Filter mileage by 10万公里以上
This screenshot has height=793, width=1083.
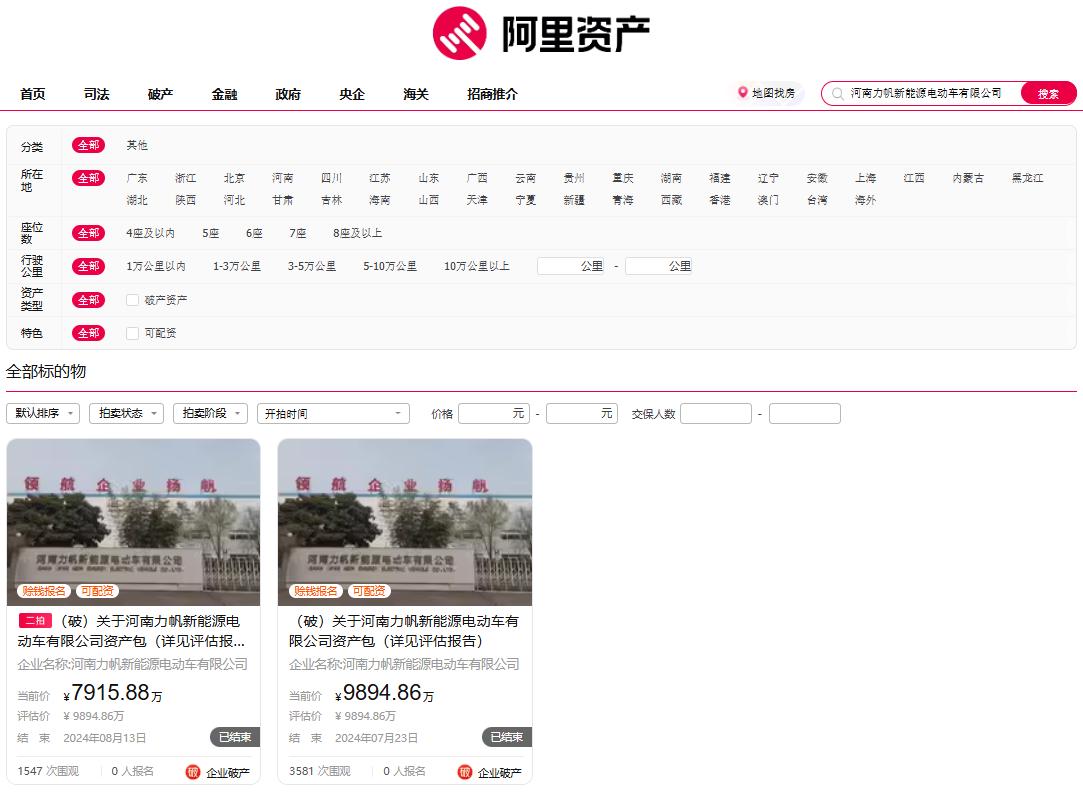477,266
